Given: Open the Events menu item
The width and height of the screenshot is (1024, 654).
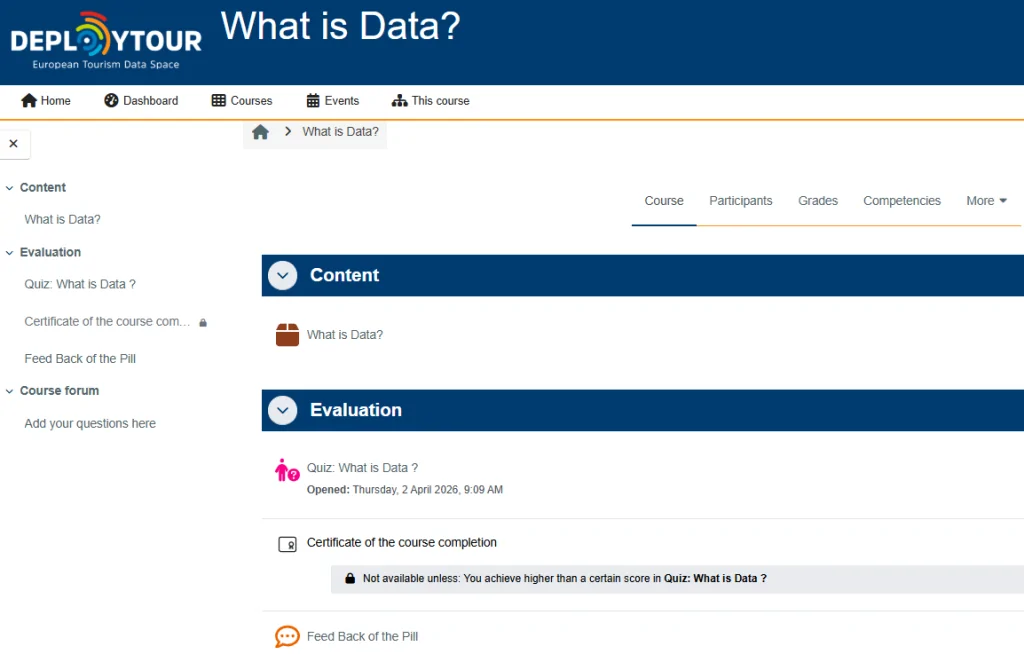Looking at the screenshot, I should coord(332,101).
